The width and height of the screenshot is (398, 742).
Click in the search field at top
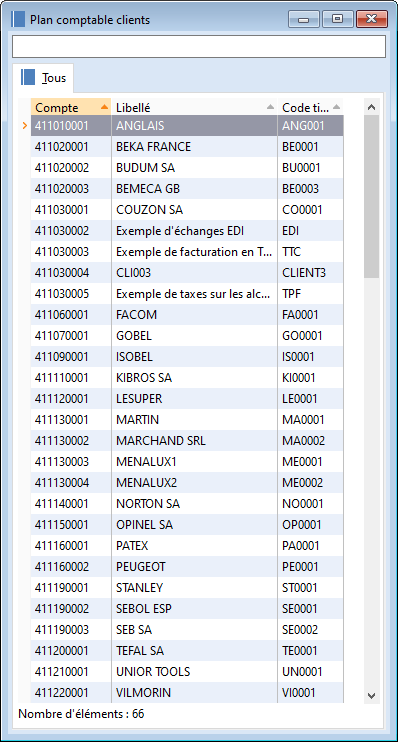199,46
